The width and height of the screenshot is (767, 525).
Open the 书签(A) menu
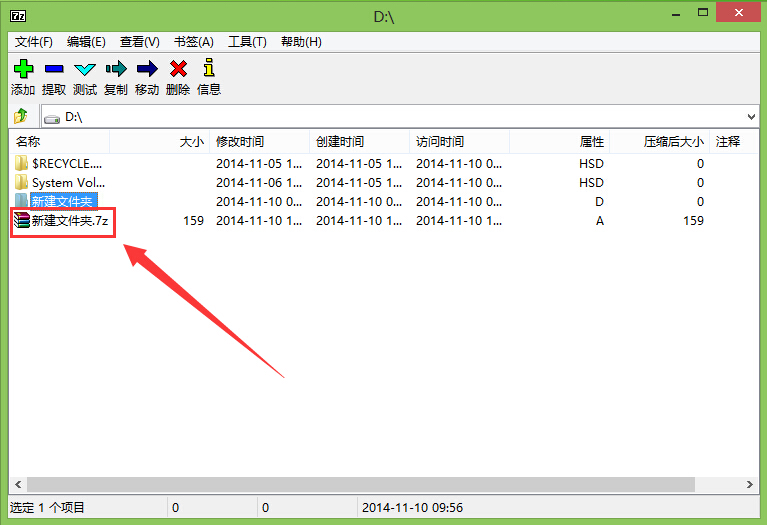tap(194, 42)
